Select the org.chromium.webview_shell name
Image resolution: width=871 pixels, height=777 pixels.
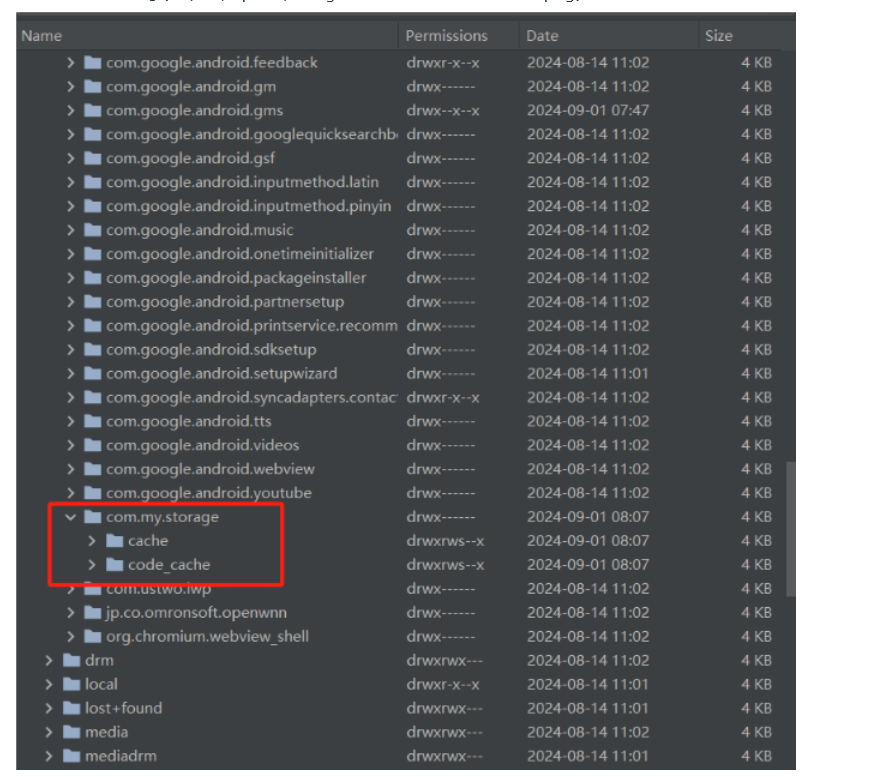pos(207,636)
